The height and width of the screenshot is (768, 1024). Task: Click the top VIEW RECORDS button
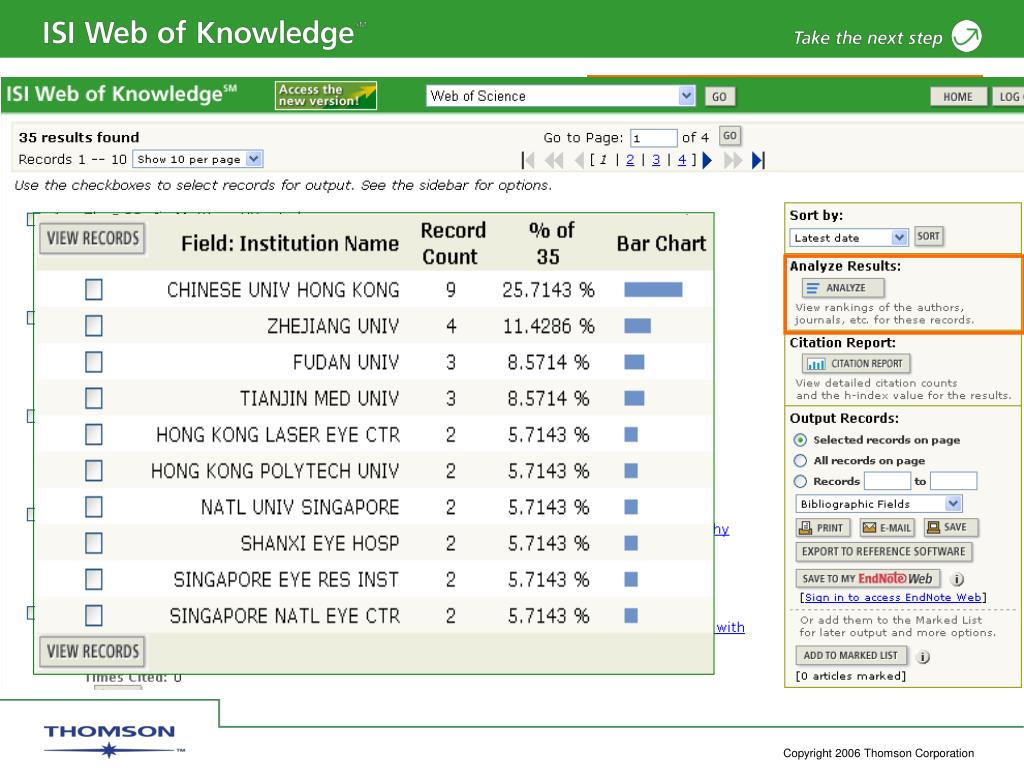92,238
